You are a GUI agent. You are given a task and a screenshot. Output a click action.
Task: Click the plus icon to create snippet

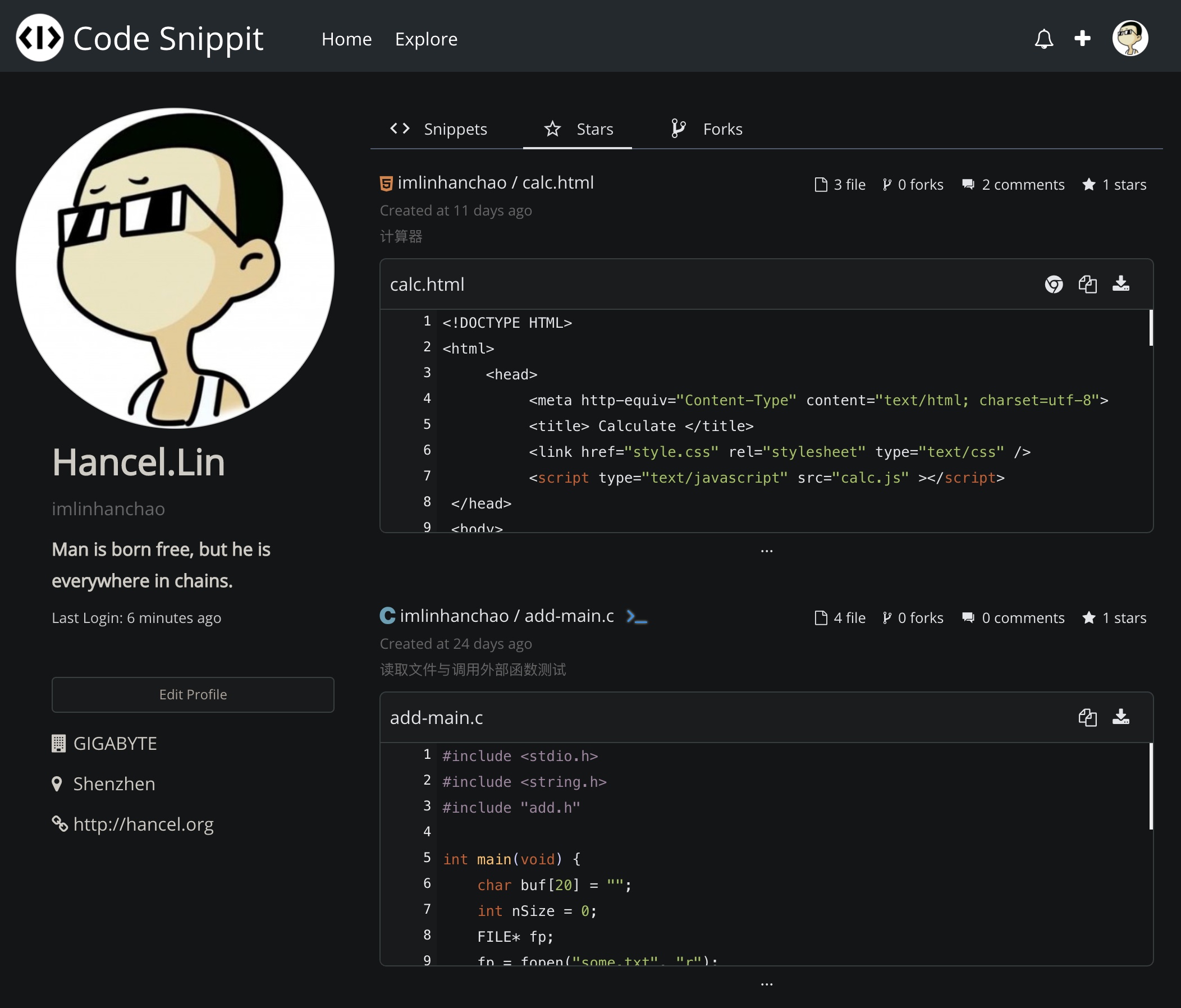tap(1082, 38)
